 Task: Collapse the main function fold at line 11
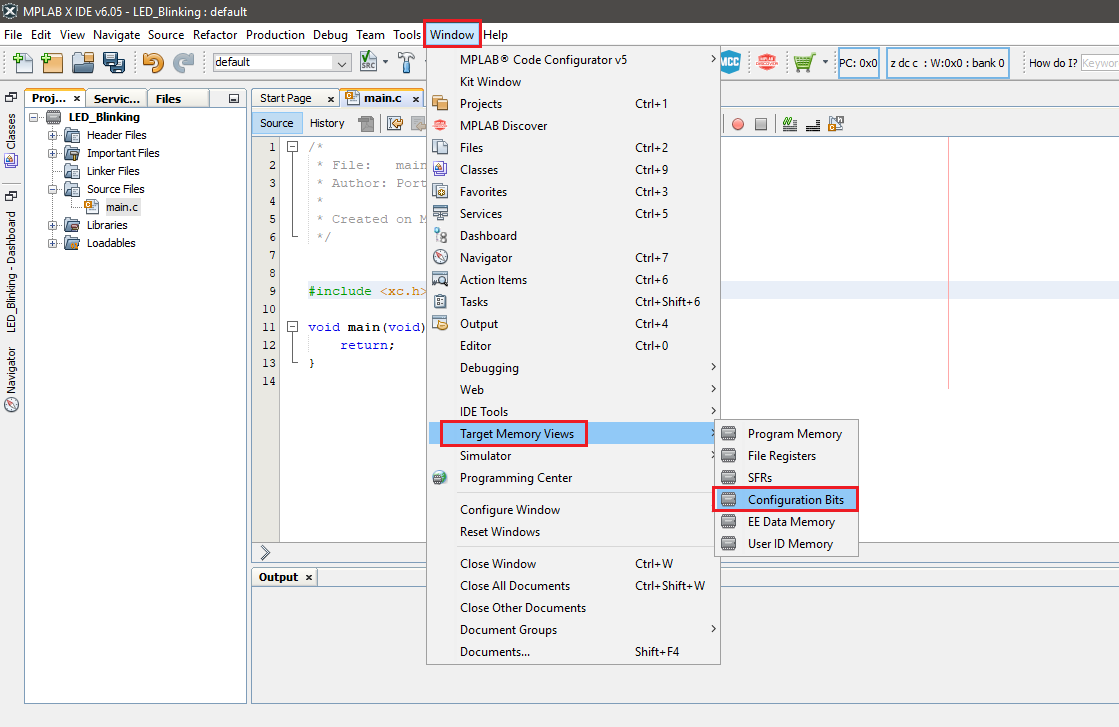click(x=293, y=327)
